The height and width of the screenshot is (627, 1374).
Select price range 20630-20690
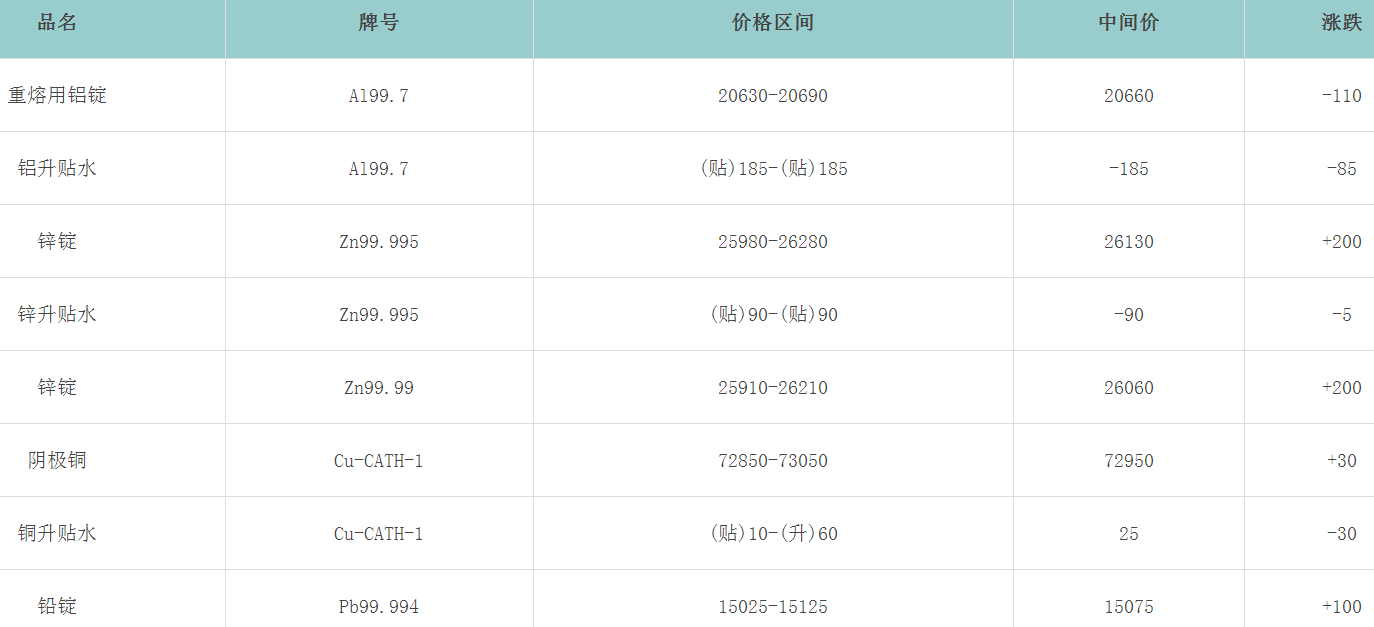(772, 96)
